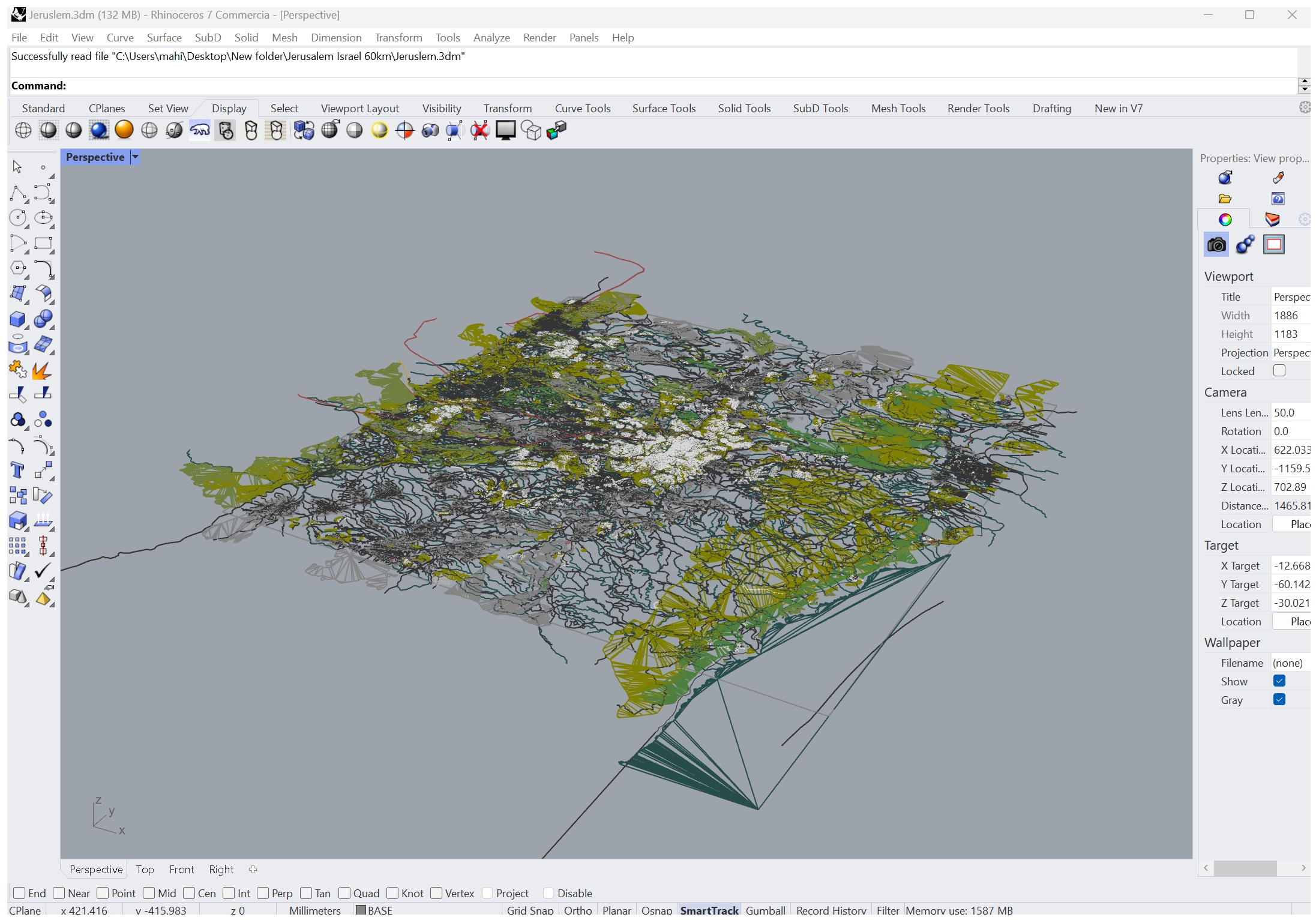This screenshot has width=1316, height=920.
Task: Select the Text tool in the left sidebar
Action: click(x=17, y=471)
